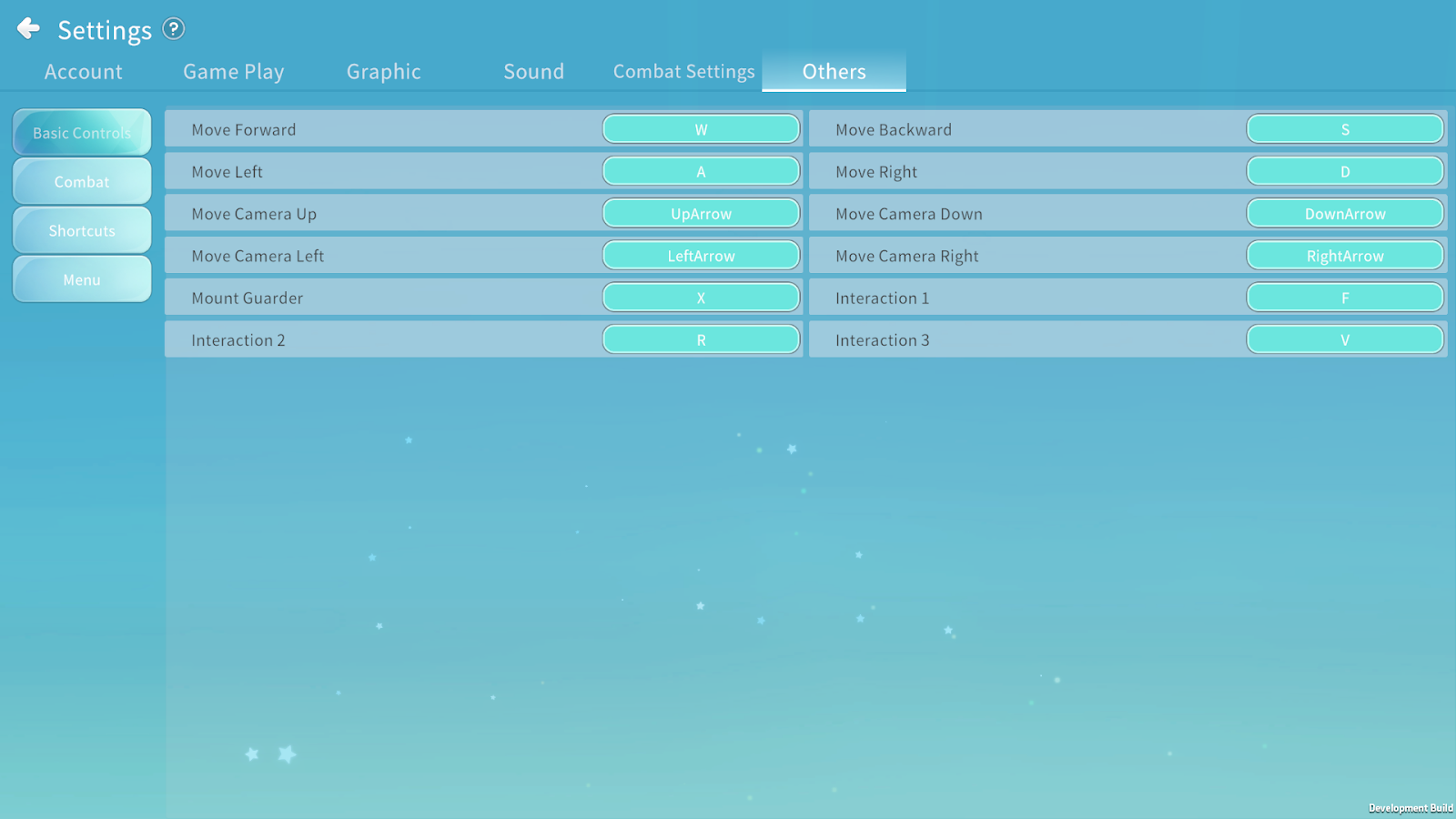Open the Menu sidebar category
This screenshot has width=1456, height=819.
click(82, 280)
